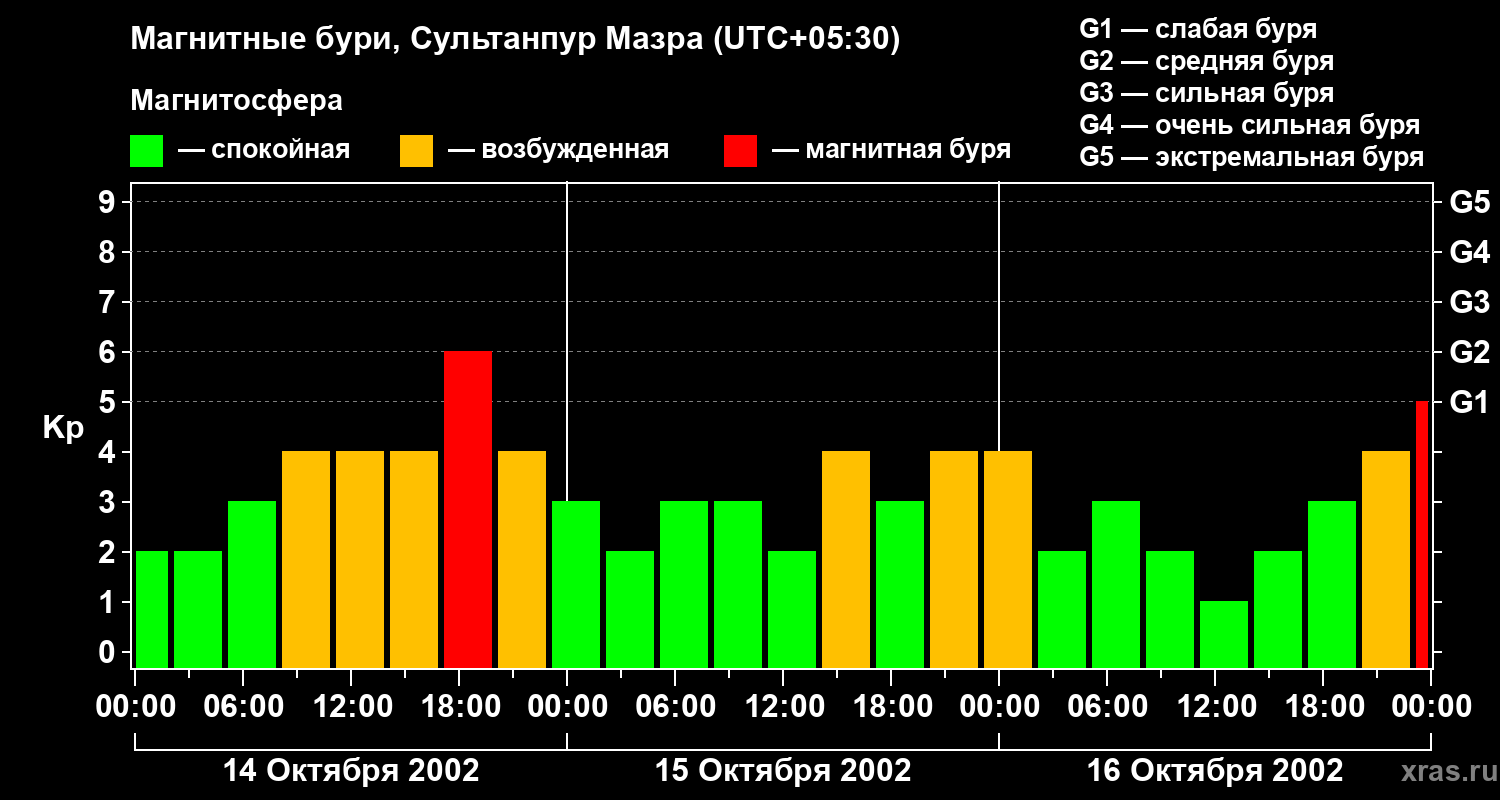
Task: Select the G3 tick label on right axis
Action: pyautogui.click(x=1469, y=302)
